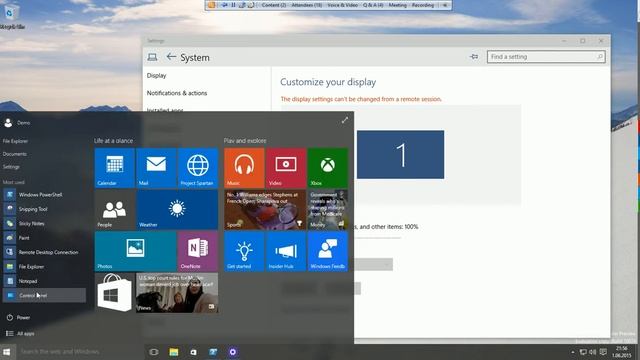Image resolution: width=640 pixels, height=360 pixels.
Task: Open the Store tile
Action: pyautogui.click(x=115, y=293)
